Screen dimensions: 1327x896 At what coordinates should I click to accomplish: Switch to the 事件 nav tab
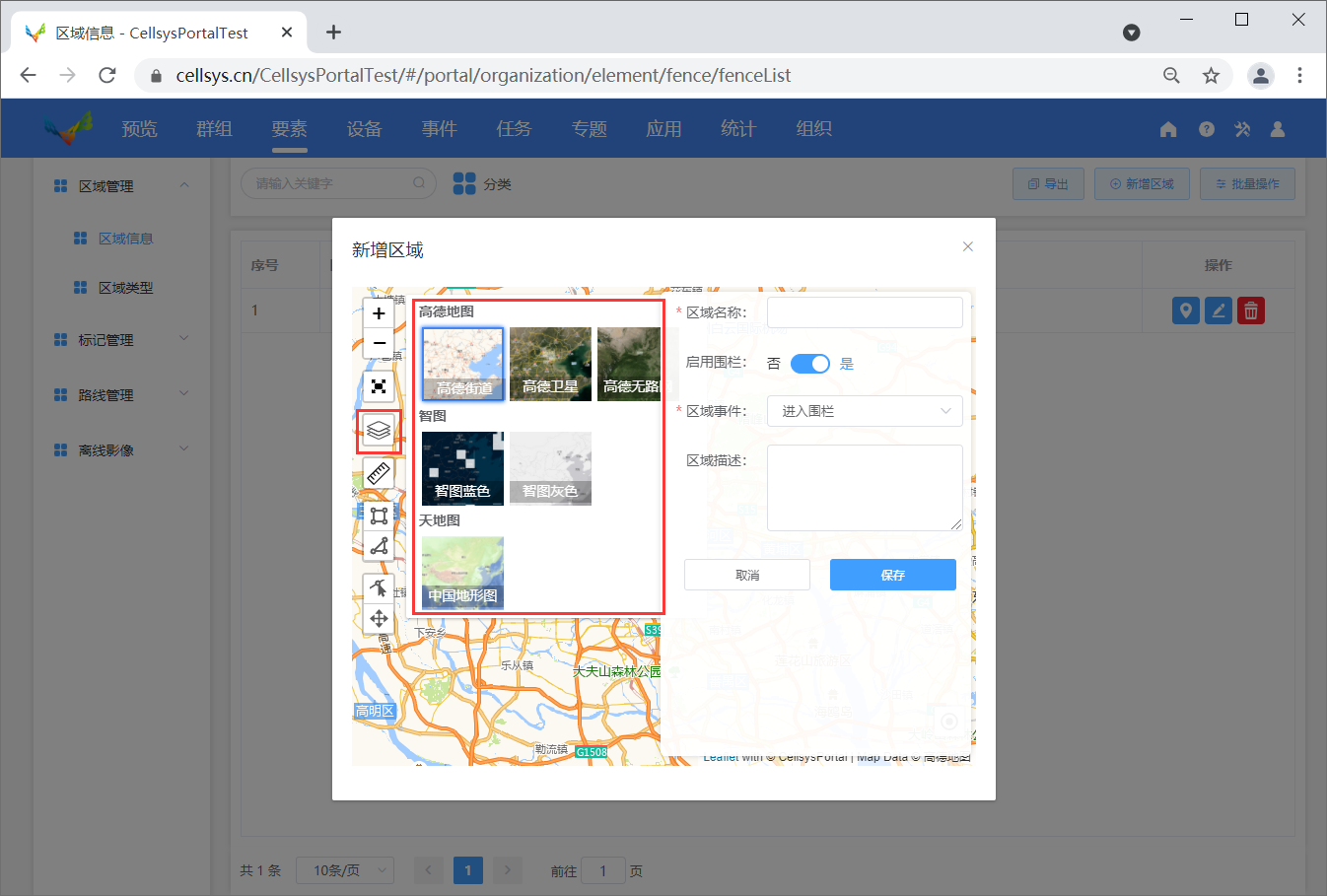pyautogui.click(x=440, y=129)
